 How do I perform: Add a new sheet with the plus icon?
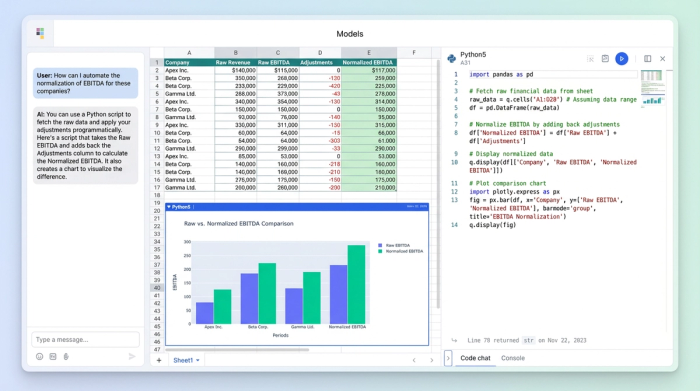(x=159, y=360)
